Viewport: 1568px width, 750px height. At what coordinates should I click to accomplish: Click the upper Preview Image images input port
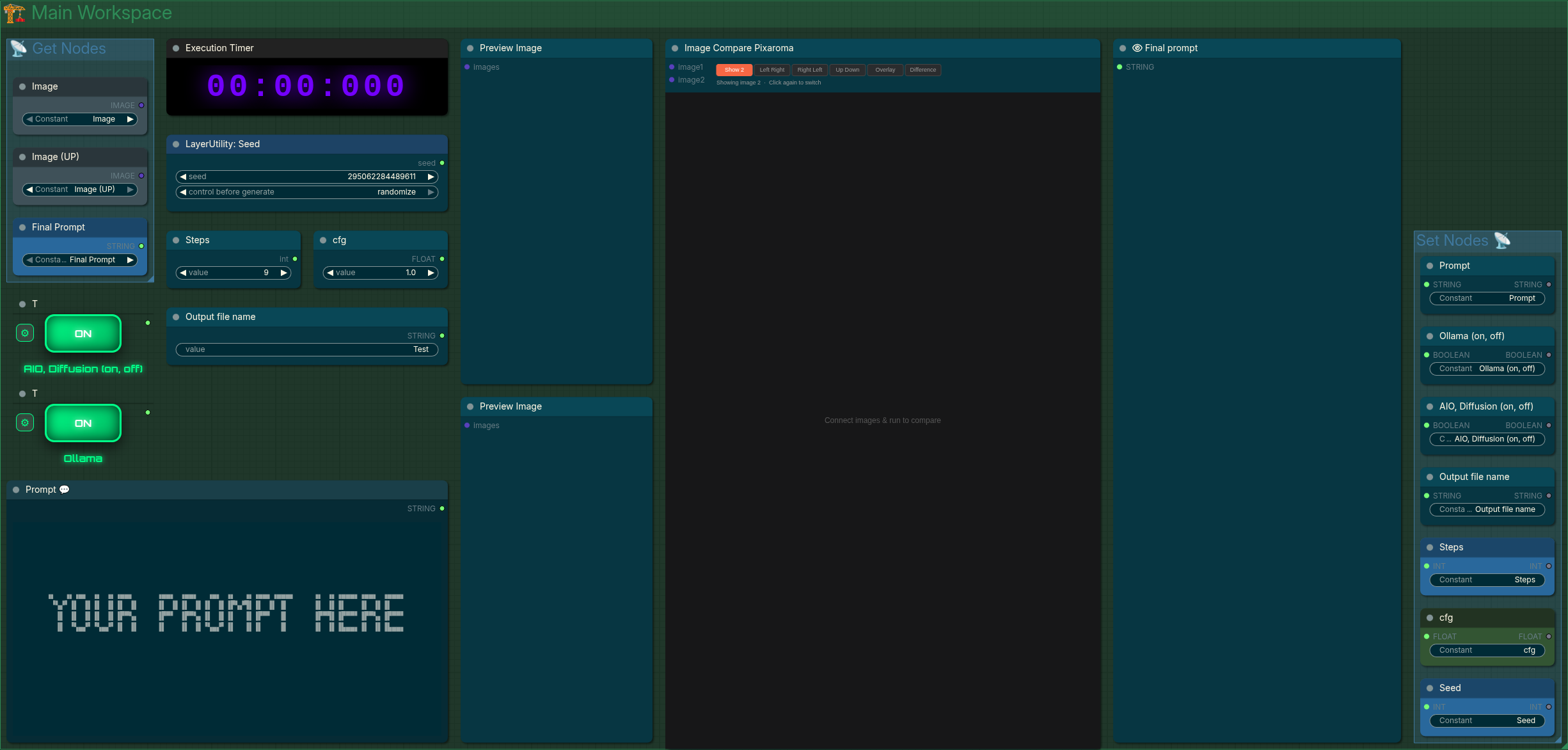tap(467, 67)
